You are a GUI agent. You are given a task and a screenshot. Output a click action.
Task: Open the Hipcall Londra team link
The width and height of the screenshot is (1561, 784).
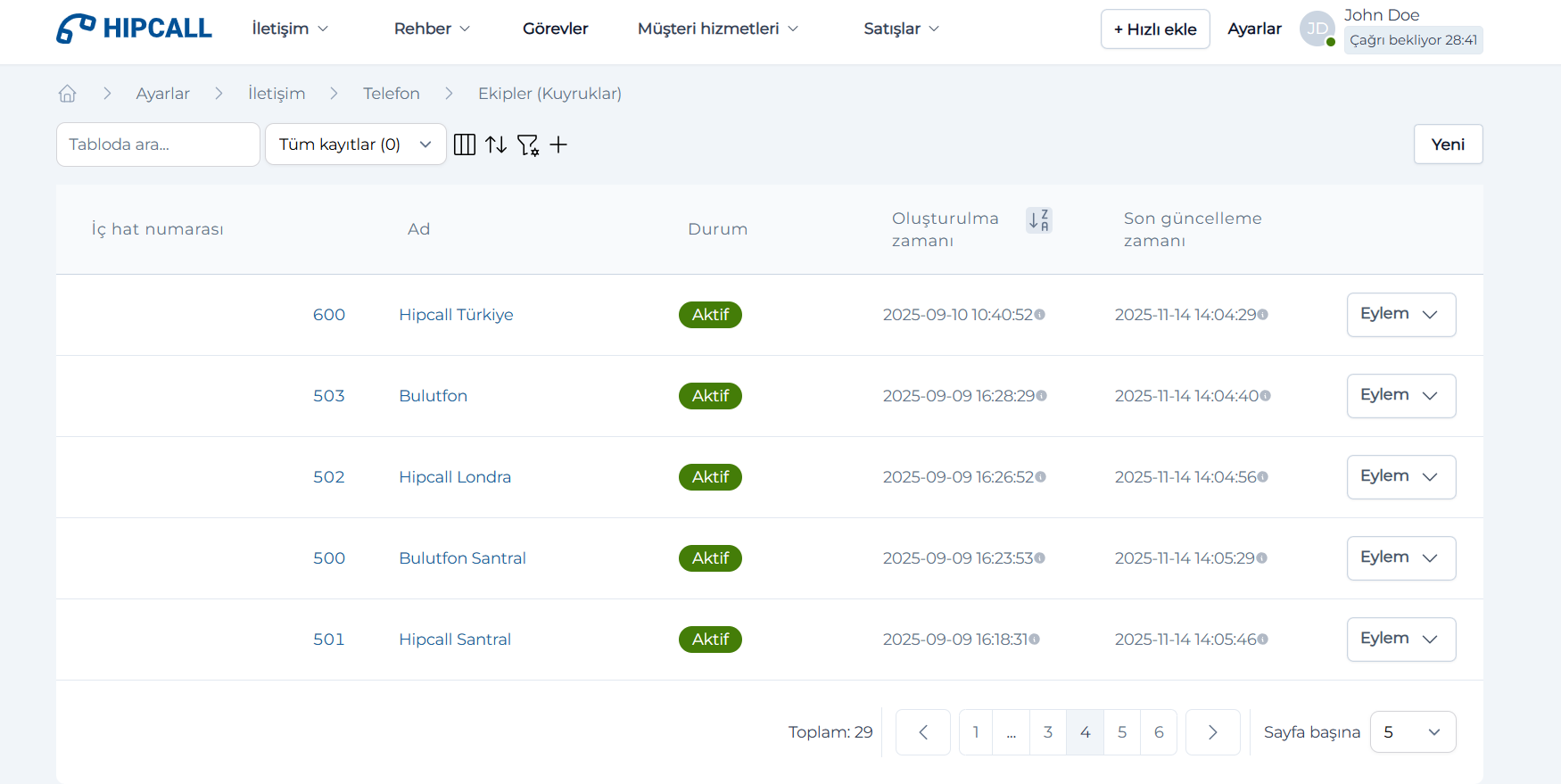[x=455, y=477]
